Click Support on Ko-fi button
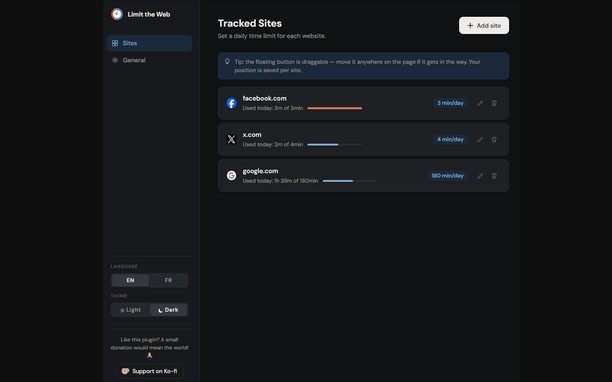 (149, 371)
